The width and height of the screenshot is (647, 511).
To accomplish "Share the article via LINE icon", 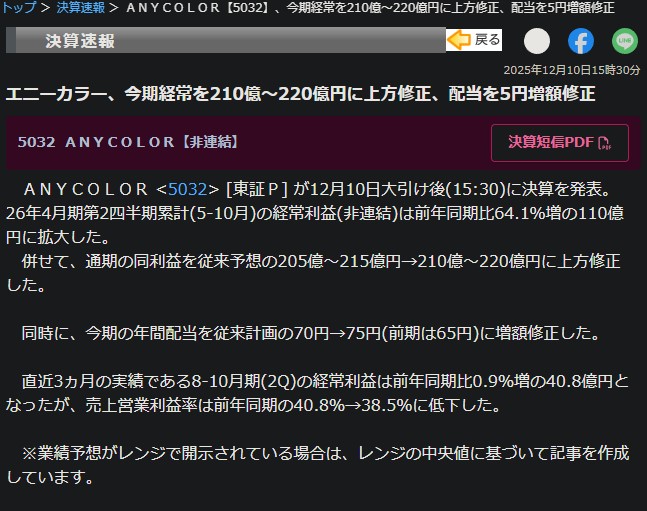I will click(625, 41).
